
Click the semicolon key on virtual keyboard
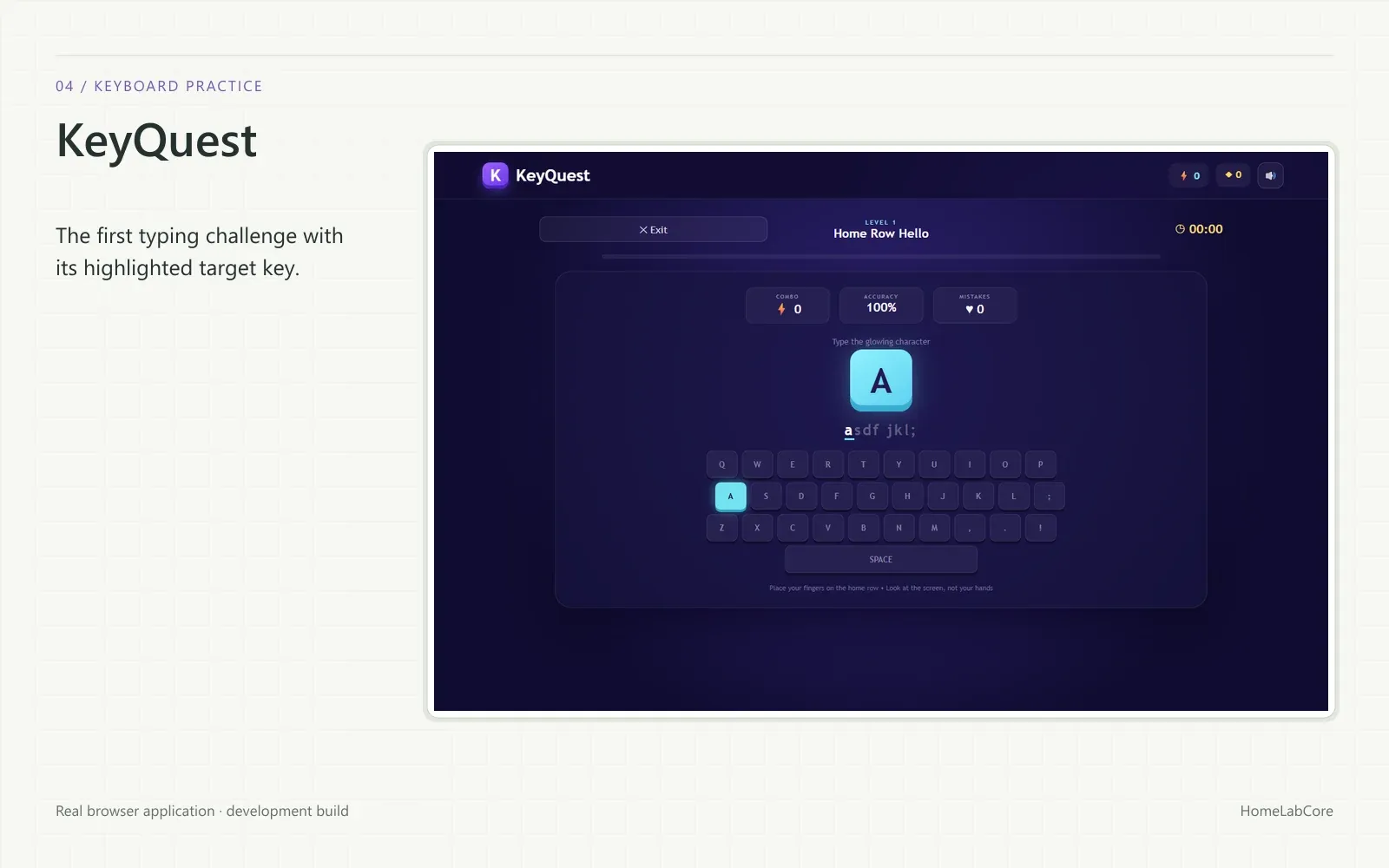[x=1049, y=496]
